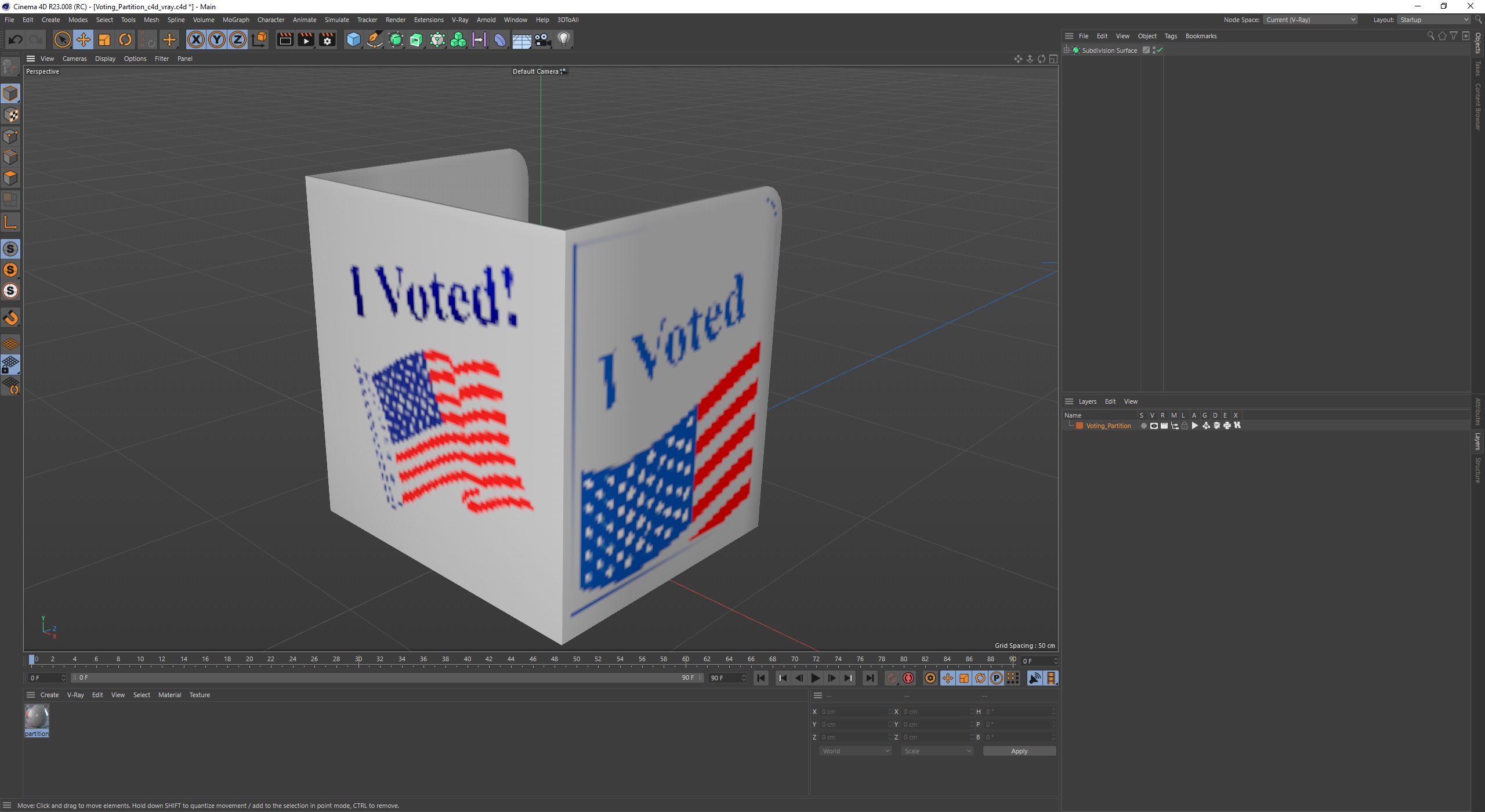1485x812 pixels.
Task: Switch to Texture mode in left palette
Action: [10, 115]
